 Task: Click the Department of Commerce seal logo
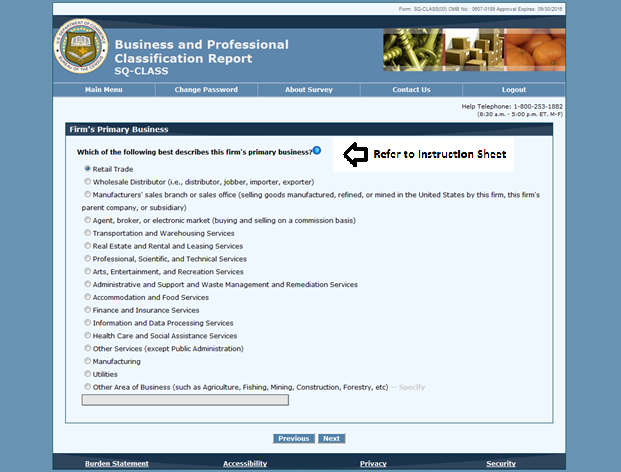tap(80, 53)
